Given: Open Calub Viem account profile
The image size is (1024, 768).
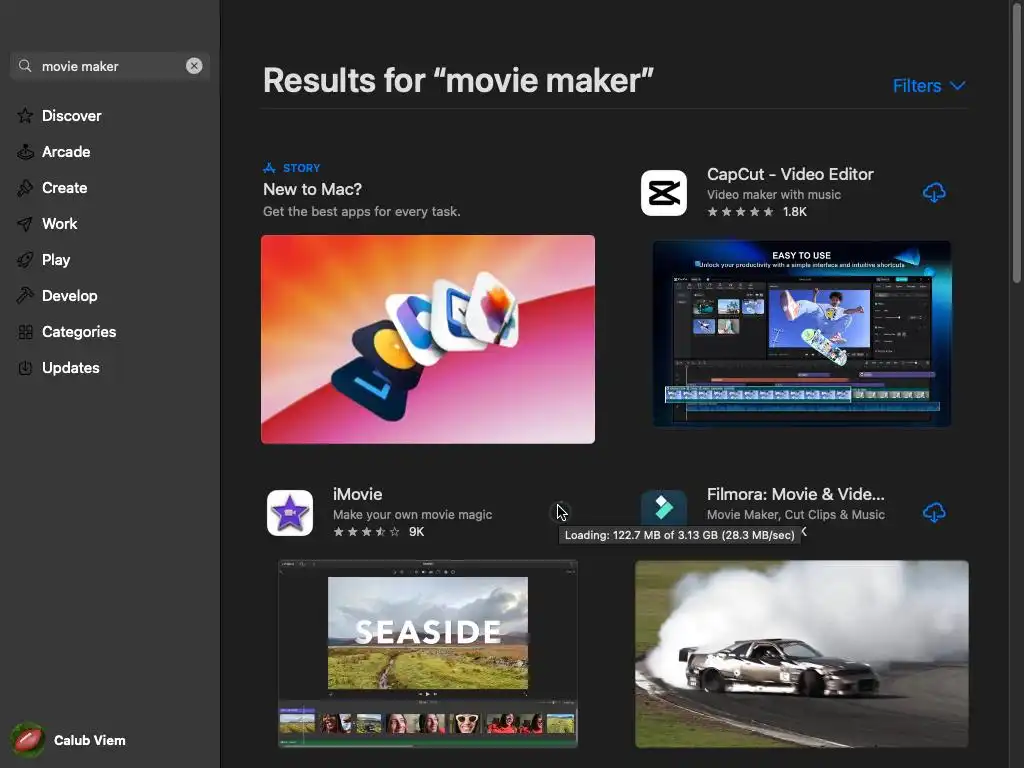Looking at the screenshot, I should tap(89, 740).
